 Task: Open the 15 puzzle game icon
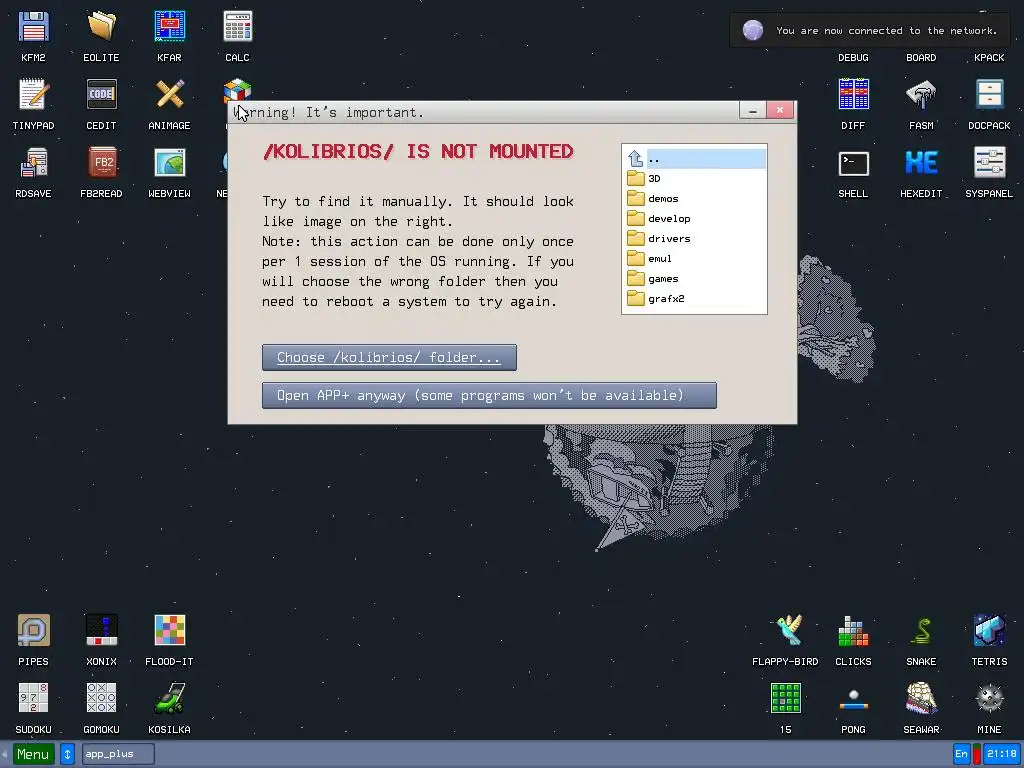pyautogui.click(x=786, y=698)
